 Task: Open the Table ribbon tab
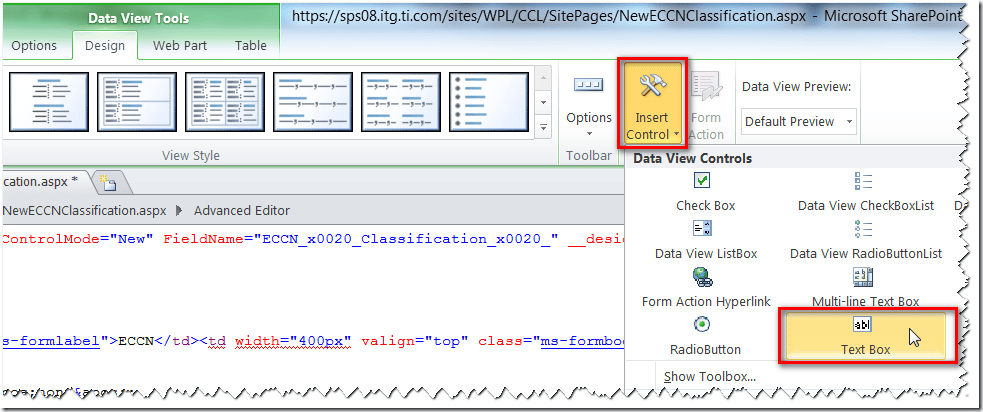click(x=250, y=45)
